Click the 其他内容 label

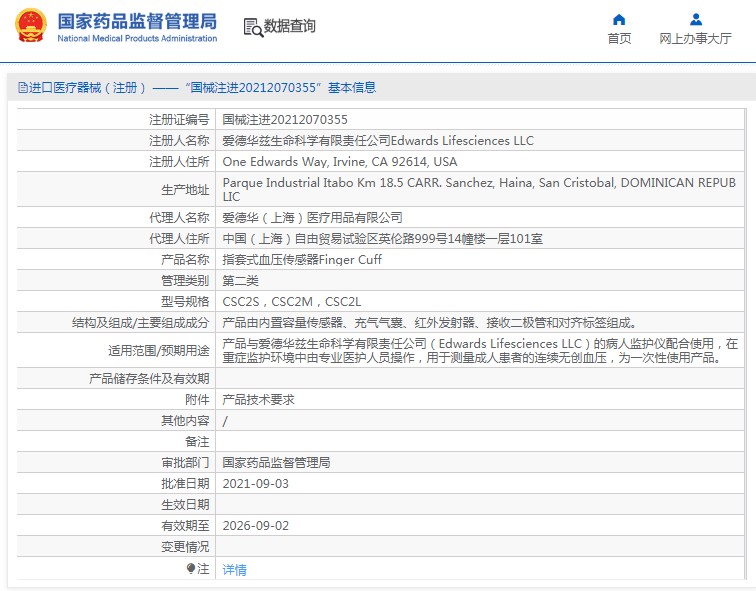coord(185,421)
